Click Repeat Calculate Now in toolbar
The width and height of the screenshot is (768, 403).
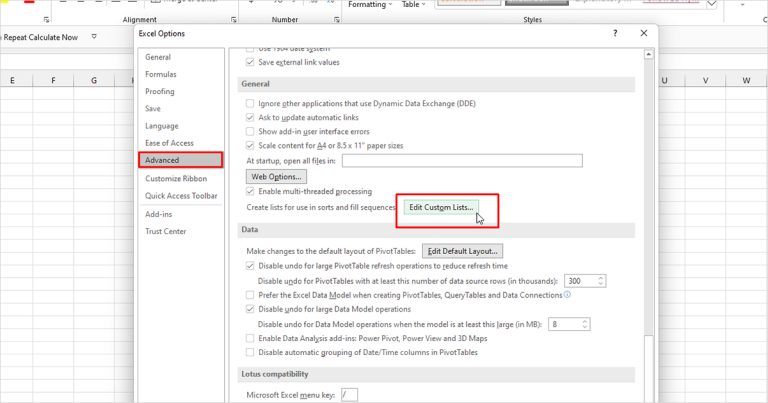click(39, 37)
